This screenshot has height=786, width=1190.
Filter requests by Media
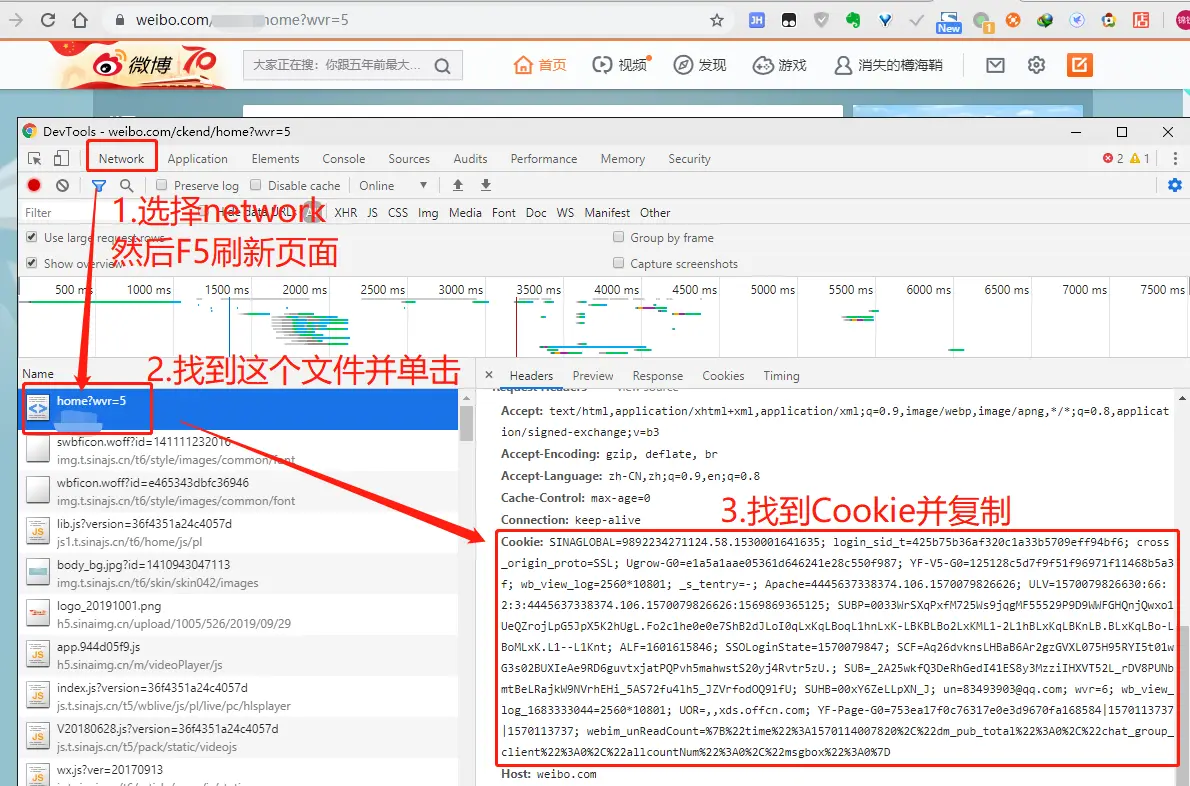[x=465, y=213]
